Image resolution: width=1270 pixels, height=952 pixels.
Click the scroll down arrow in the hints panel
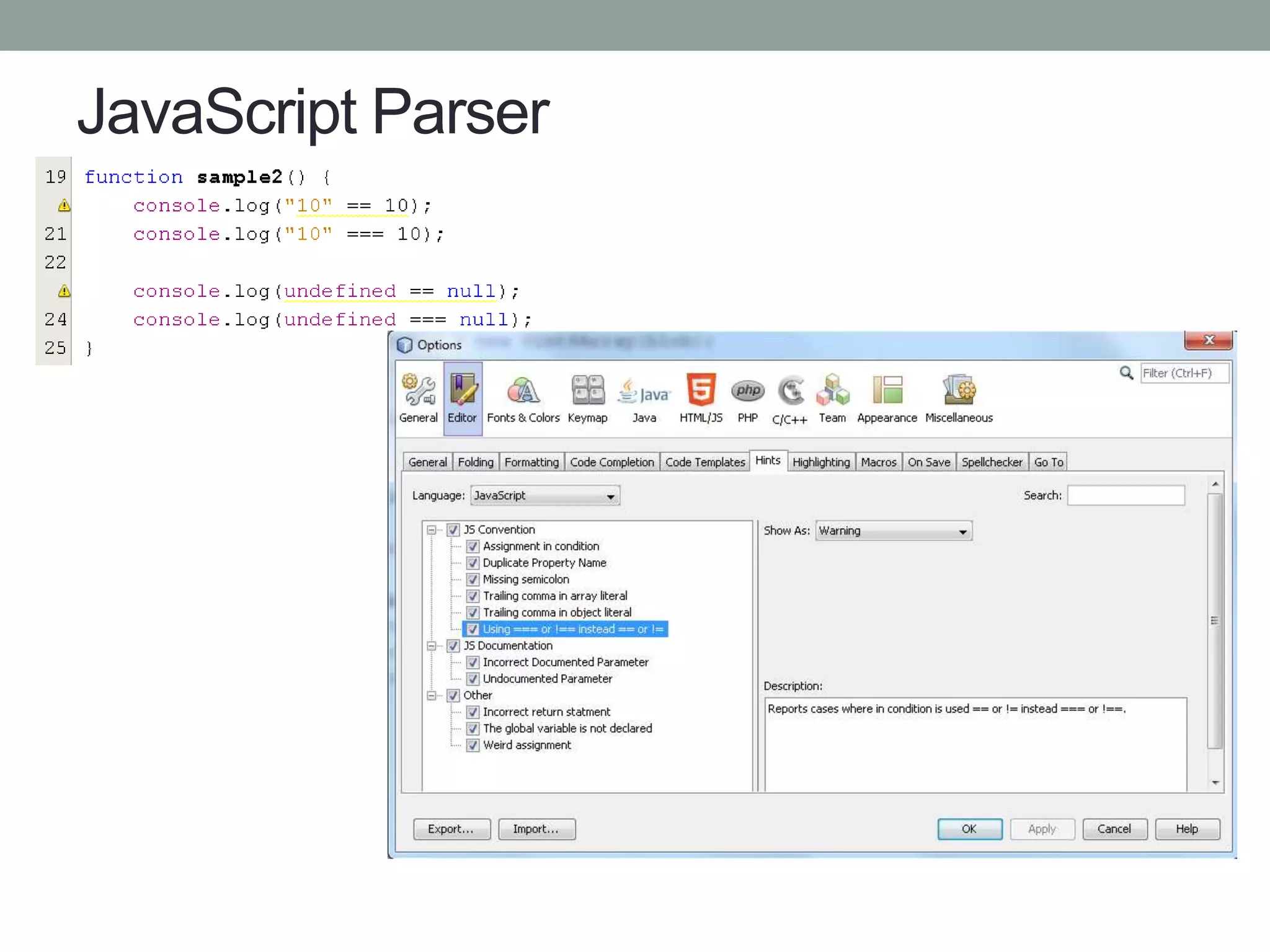click(x=1215, y=783)
